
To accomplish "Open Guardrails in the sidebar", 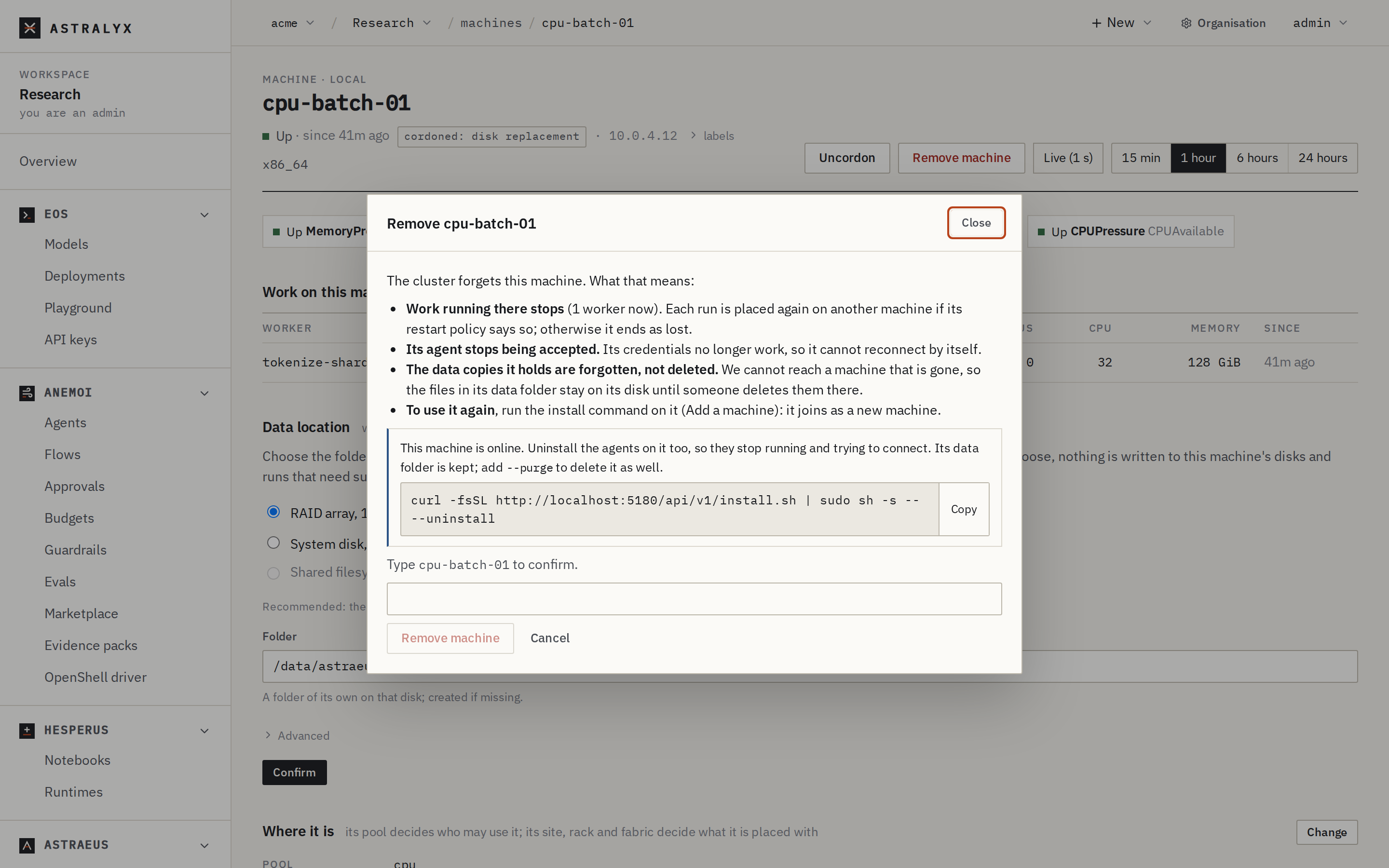I will click(x=75, y=550).
